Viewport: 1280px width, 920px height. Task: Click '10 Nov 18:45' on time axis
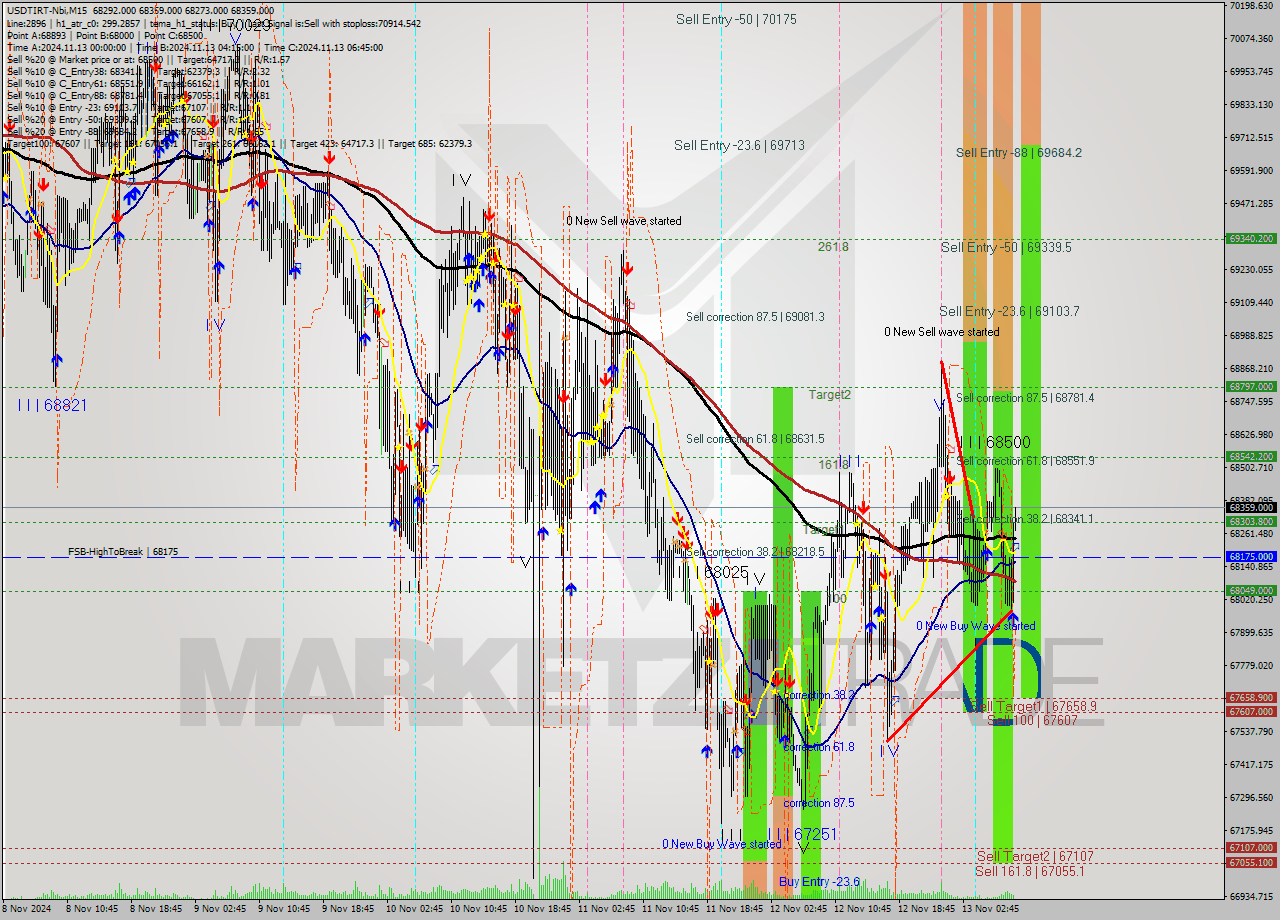tap(542, 910)
